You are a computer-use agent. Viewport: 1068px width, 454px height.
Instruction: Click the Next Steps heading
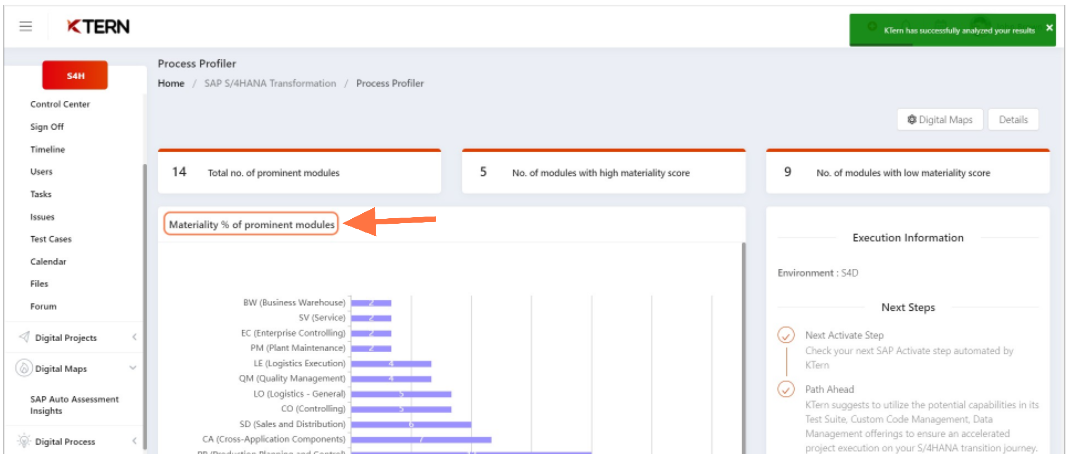pyautogui.click(x=908, y=308)
